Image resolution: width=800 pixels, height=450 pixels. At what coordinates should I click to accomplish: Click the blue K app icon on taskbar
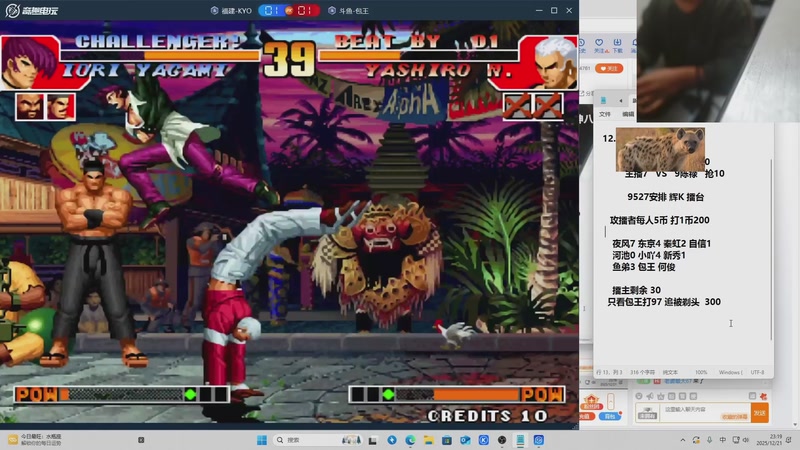[x=484, y=440]
